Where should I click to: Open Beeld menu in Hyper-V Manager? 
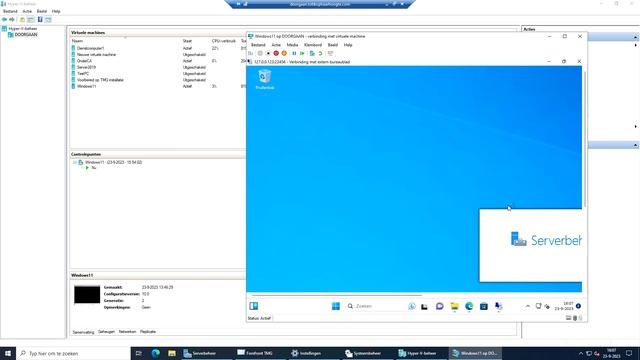tap(42, 11)
